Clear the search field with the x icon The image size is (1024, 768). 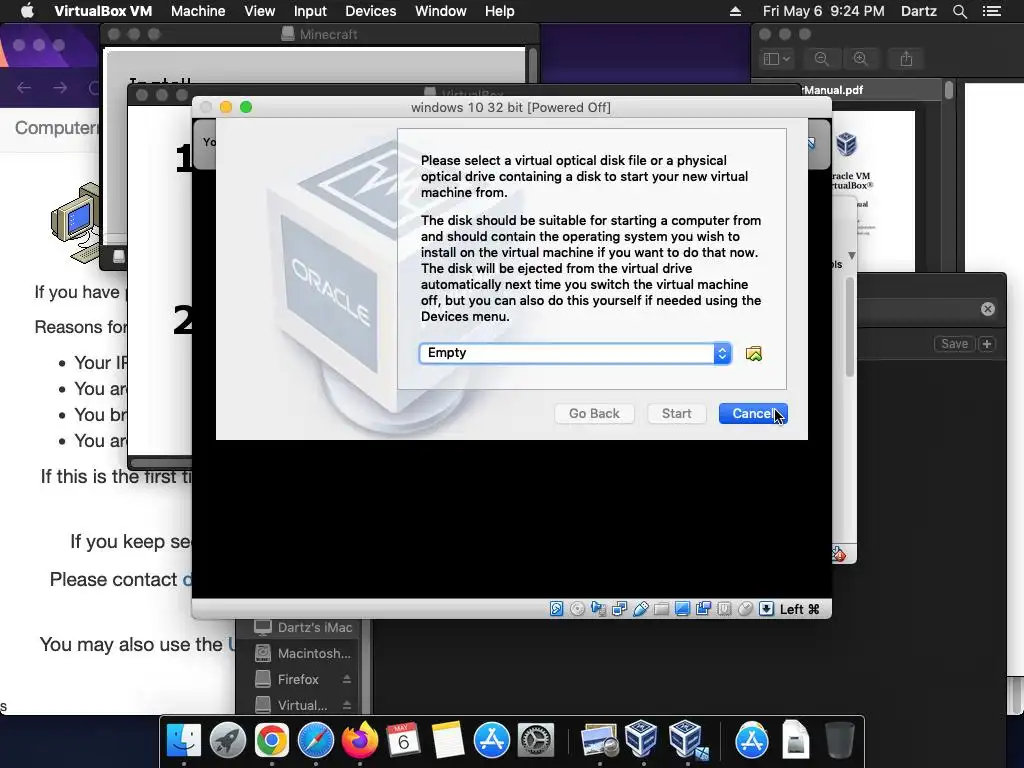(987, 309)
